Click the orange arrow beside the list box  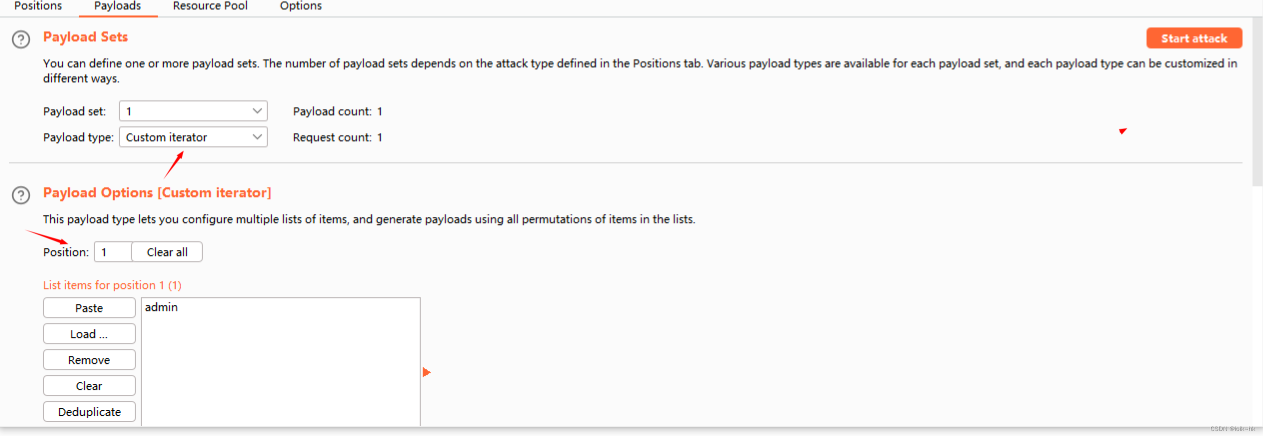click(x=427, y=373)
